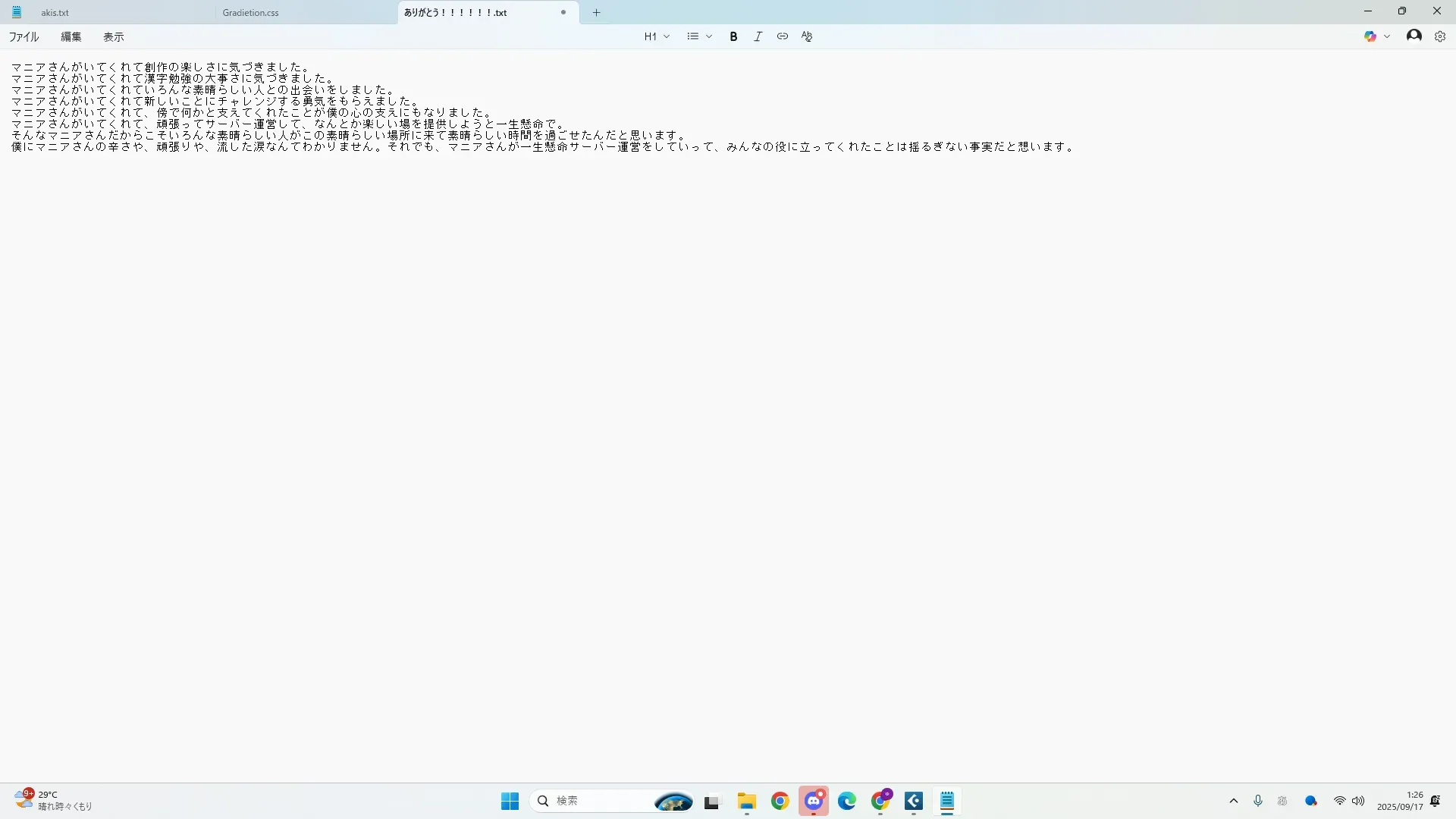
Task: Toggle bold formatting
Action: (733, 36)
